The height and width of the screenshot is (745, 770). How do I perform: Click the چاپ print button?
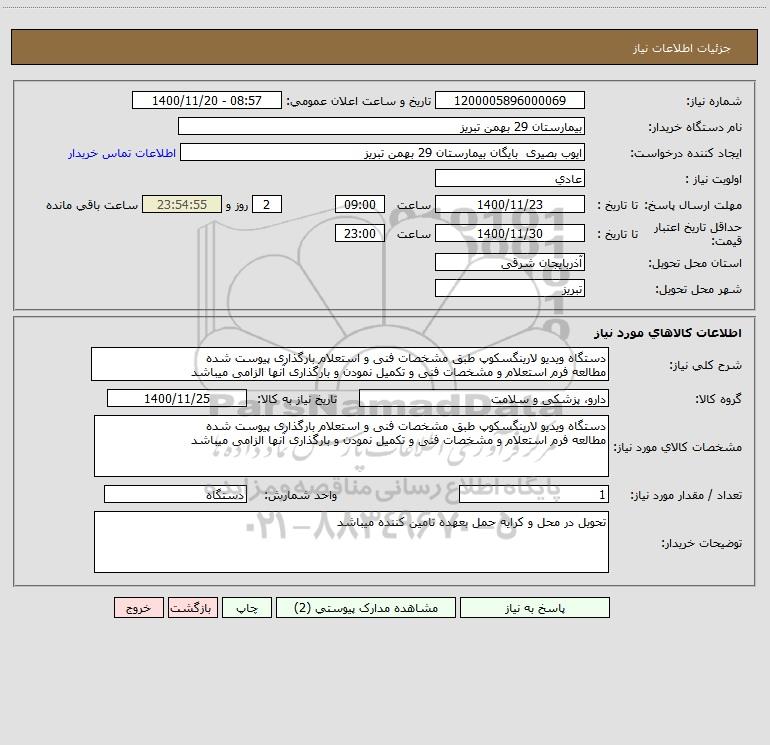[x=247, y=608]
